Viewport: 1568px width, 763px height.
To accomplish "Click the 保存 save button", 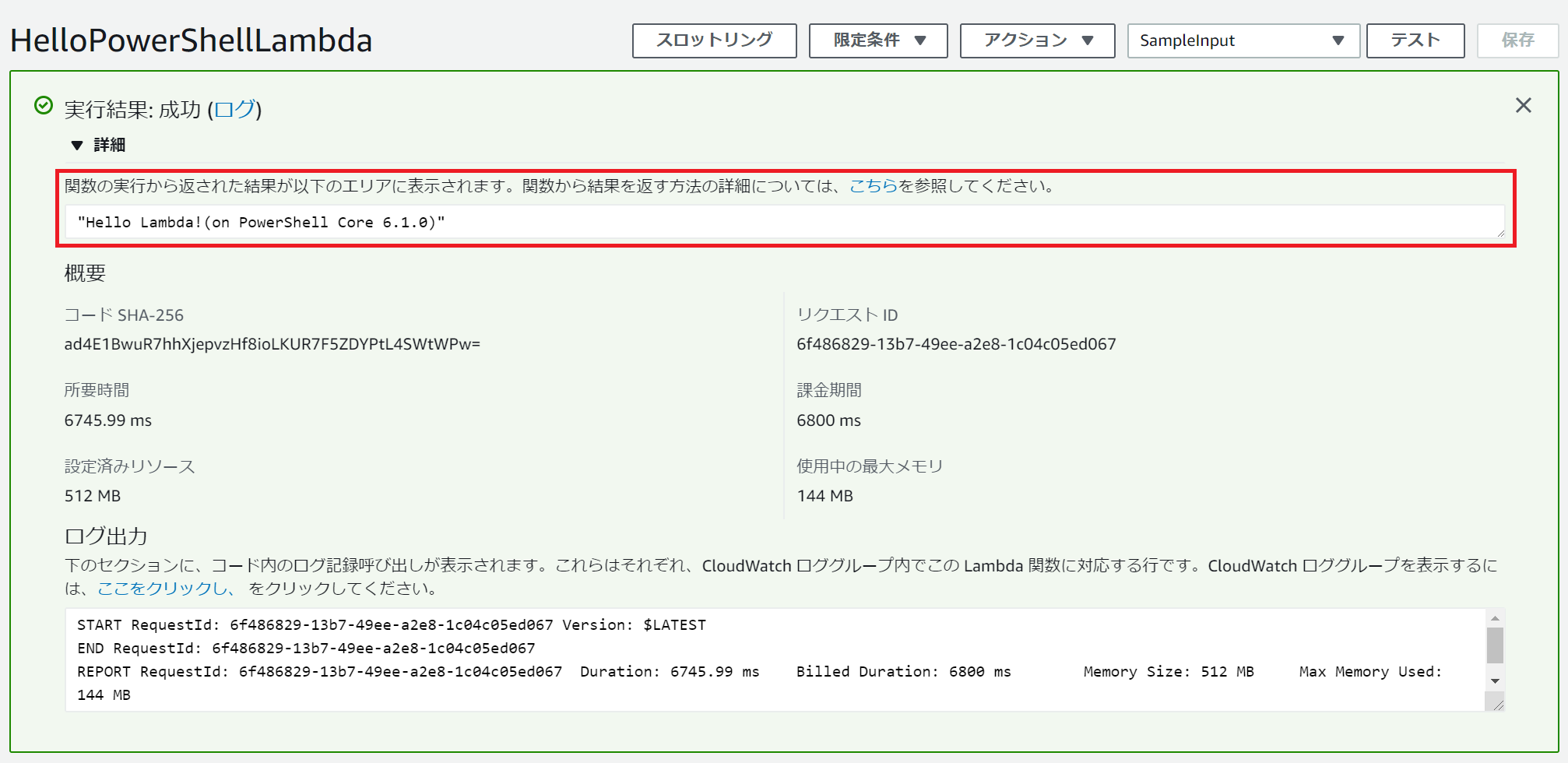I will coord(1517,40).
